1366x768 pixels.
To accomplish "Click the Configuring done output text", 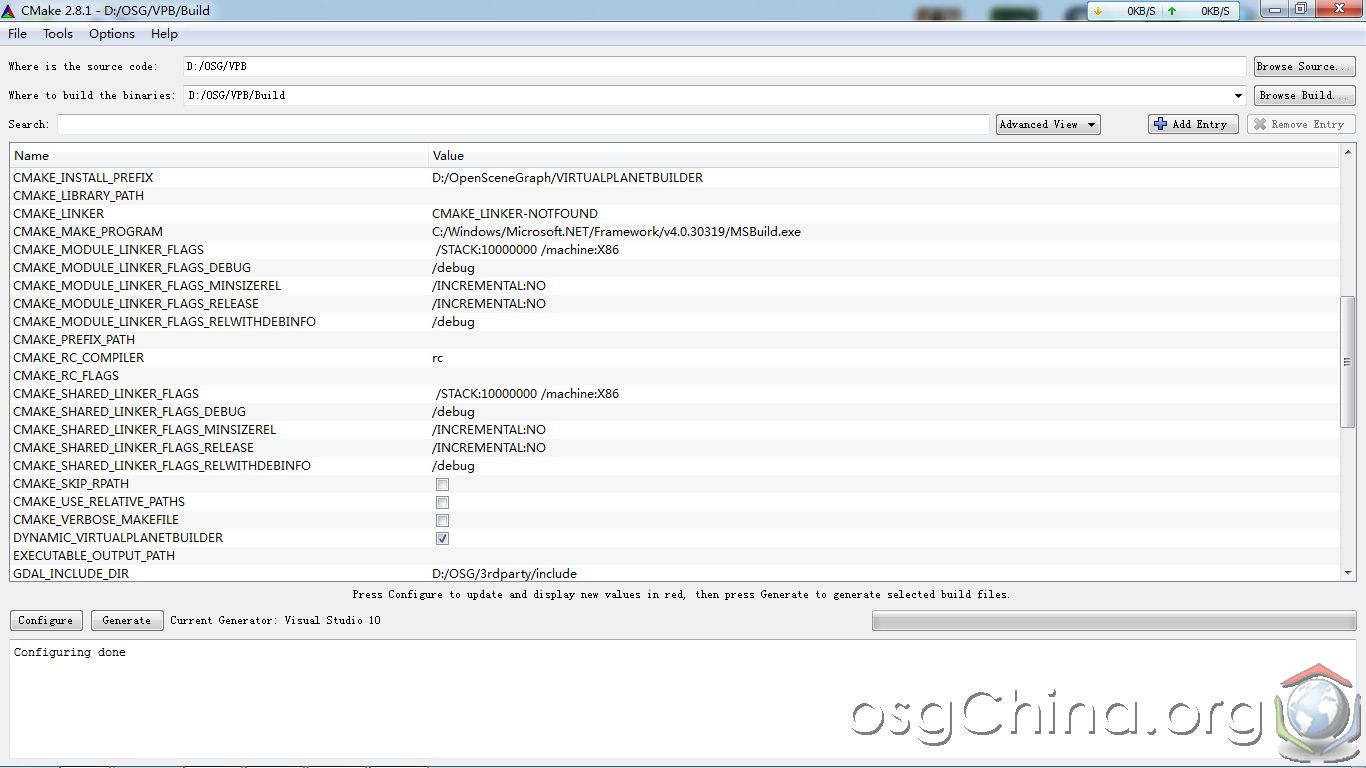I will point(70,652).
